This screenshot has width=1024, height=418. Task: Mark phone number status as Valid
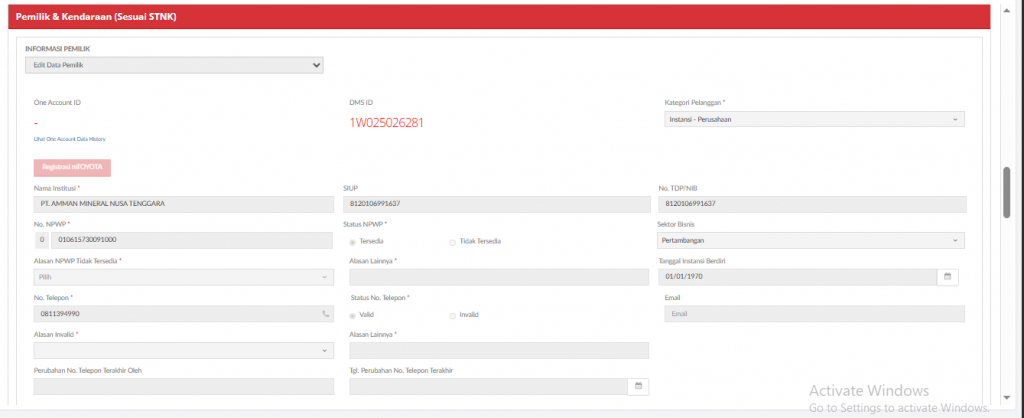coord(353,314)
